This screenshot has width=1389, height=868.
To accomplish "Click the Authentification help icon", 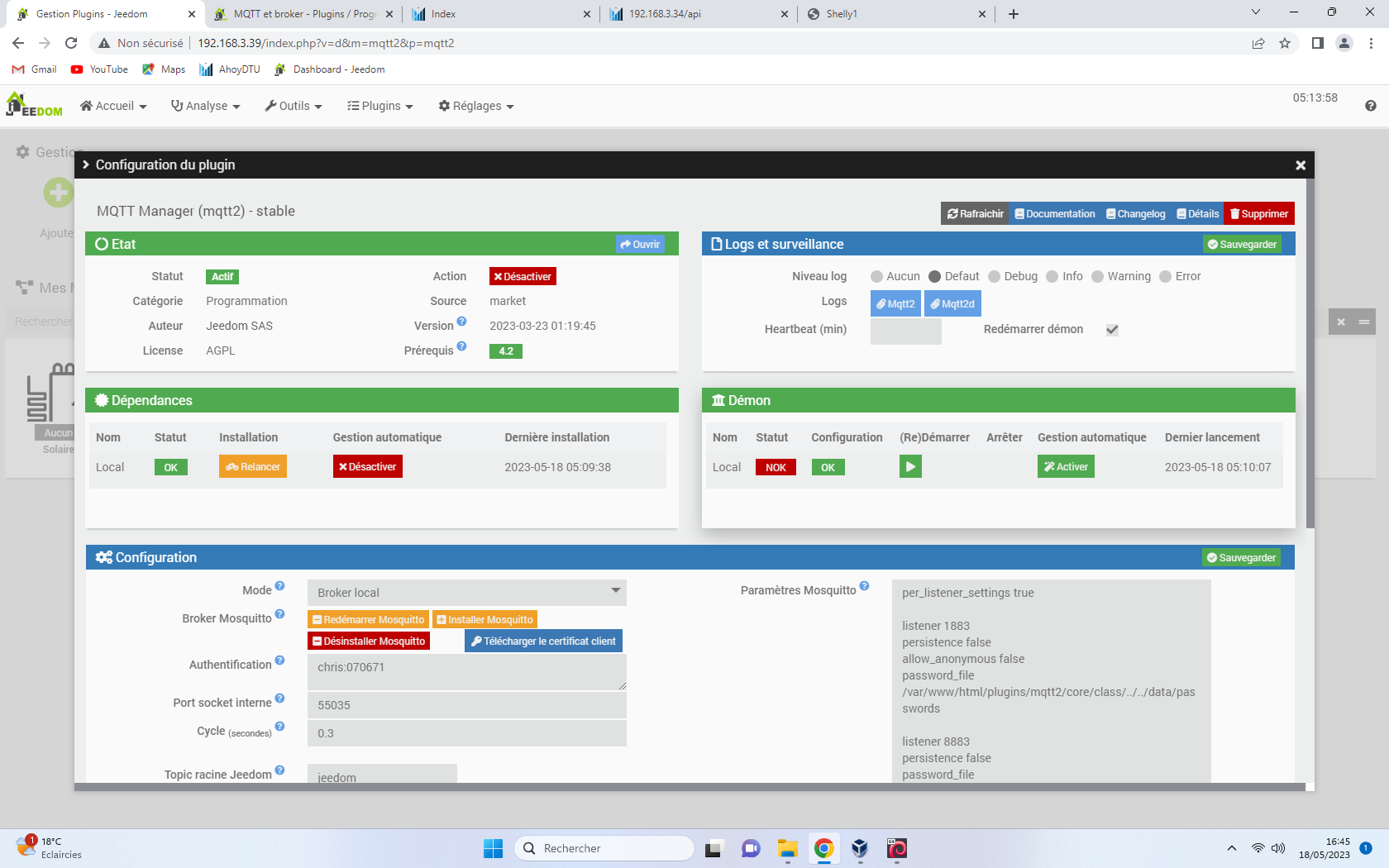I will (279, 661).
